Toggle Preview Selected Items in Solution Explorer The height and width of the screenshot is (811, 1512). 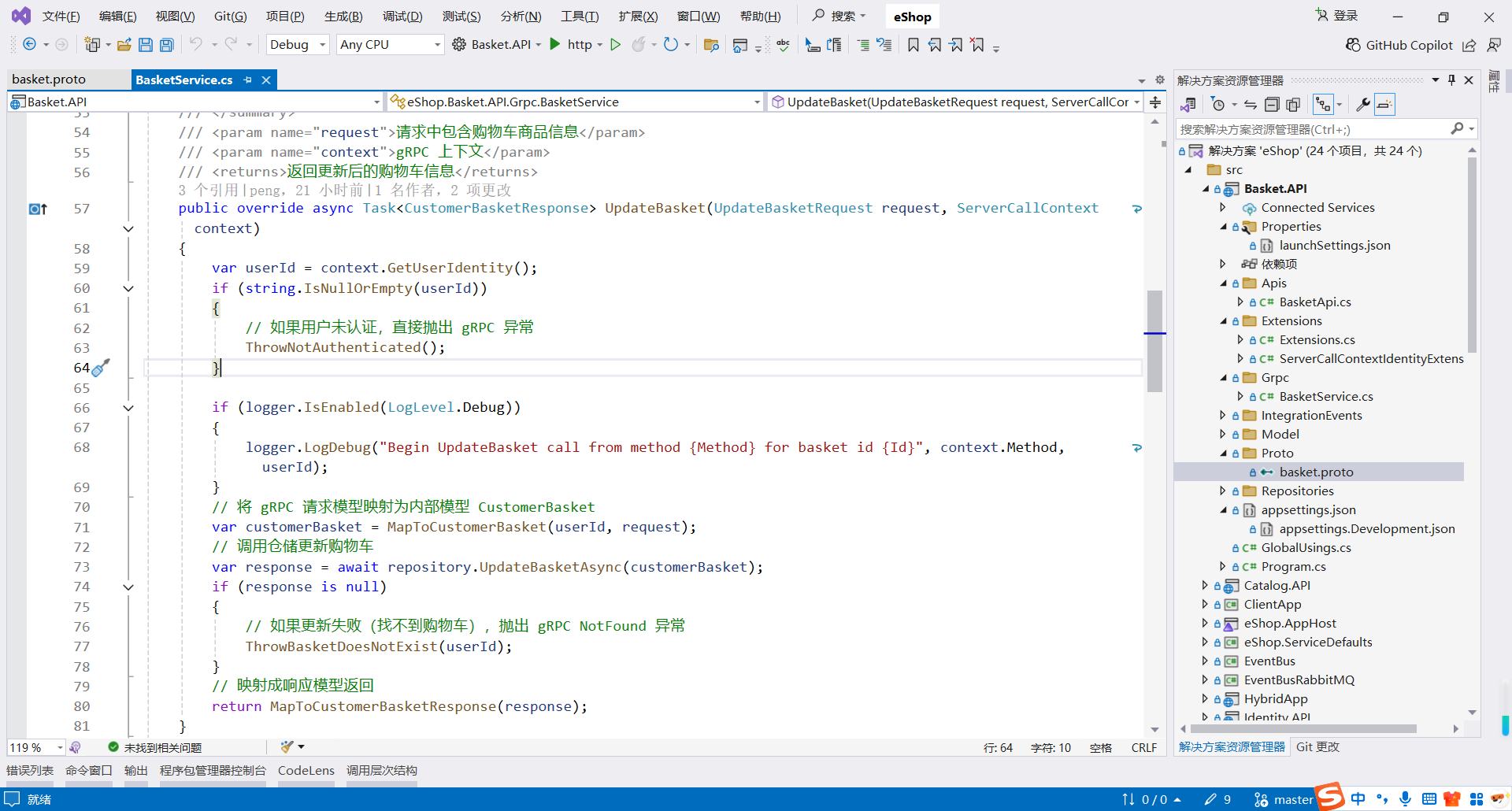(1384, 104)
